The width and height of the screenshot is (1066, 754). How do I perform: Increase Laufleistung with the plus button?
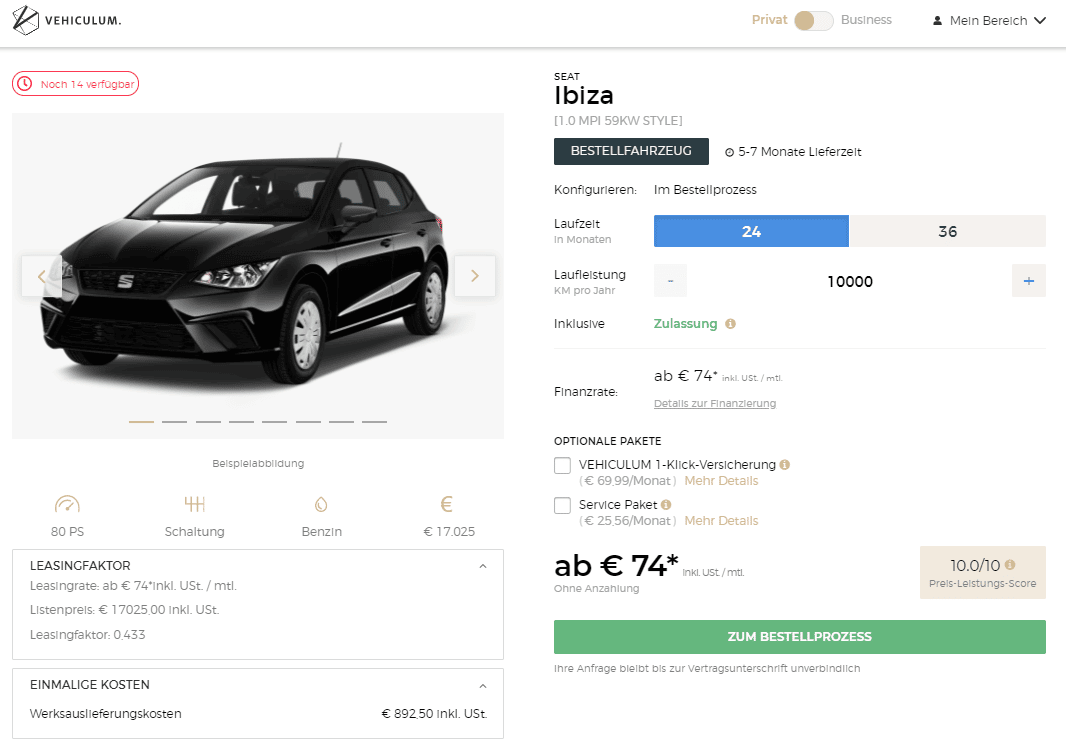[x=1028, y=282]
